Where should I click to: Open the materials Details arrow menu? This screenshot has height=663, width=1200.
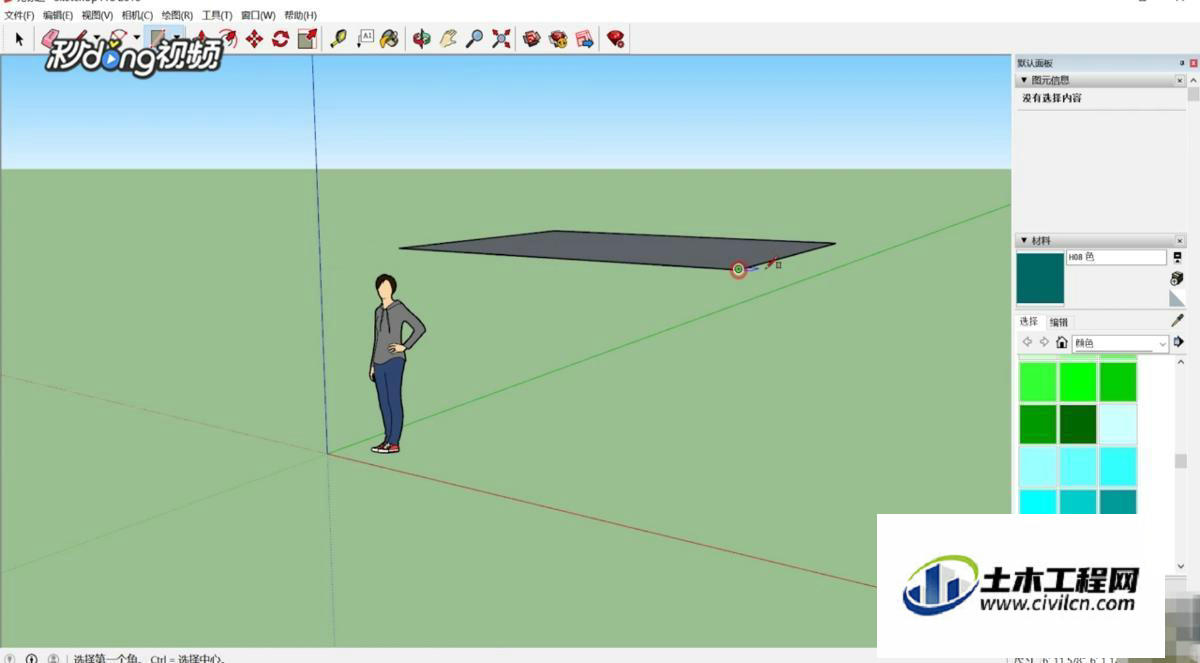(x=1179, y=342)
